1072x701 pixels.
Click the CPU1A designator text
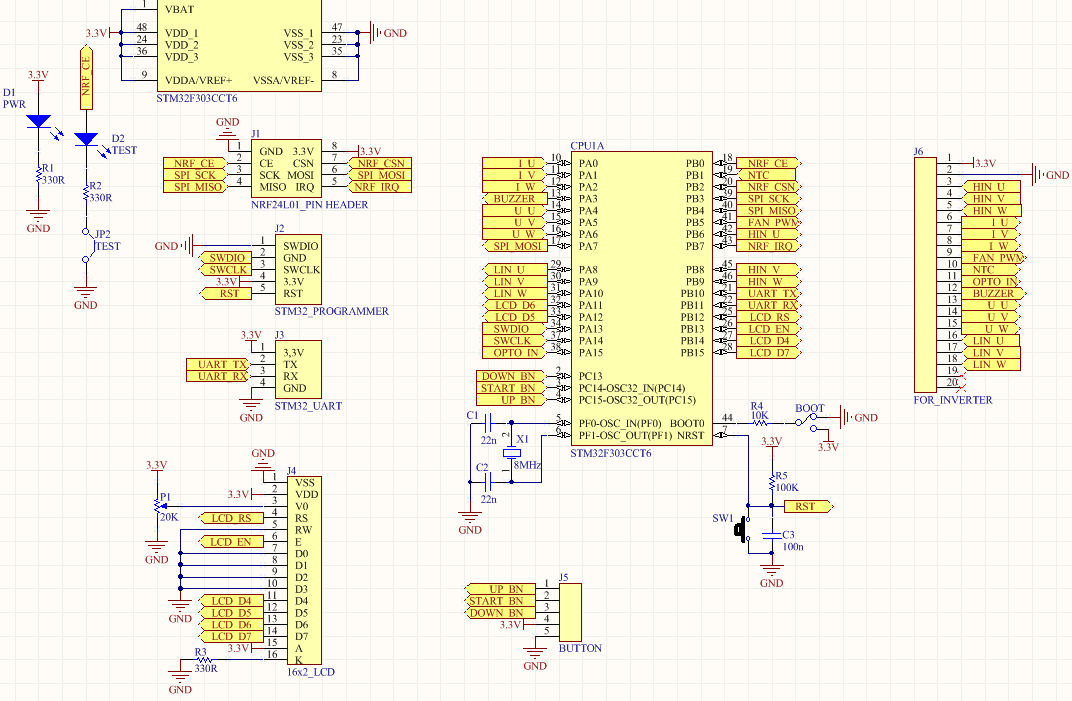point(587,146)
